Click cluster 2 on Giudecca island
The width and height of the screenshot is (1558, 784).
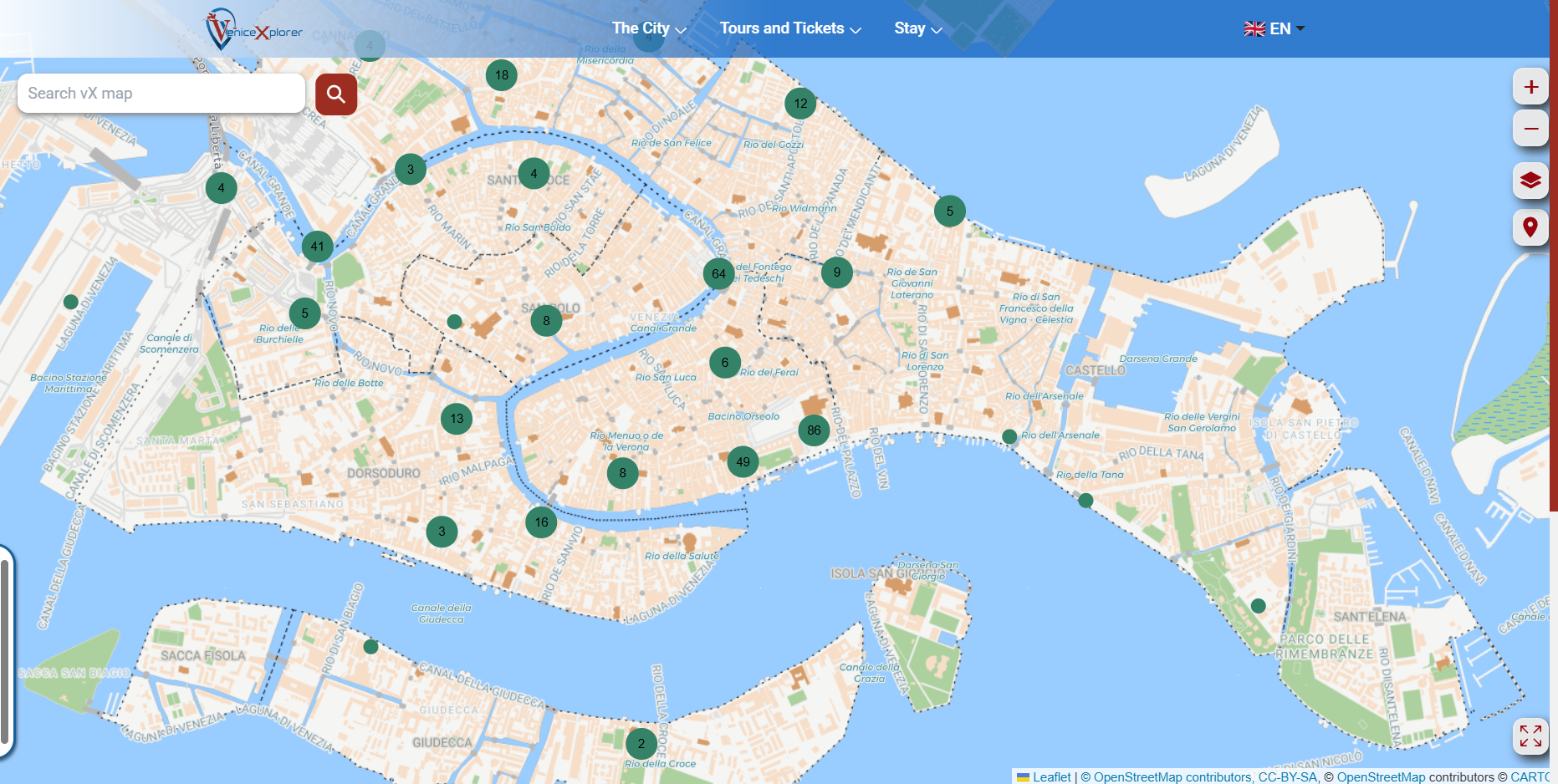(641, 742)
